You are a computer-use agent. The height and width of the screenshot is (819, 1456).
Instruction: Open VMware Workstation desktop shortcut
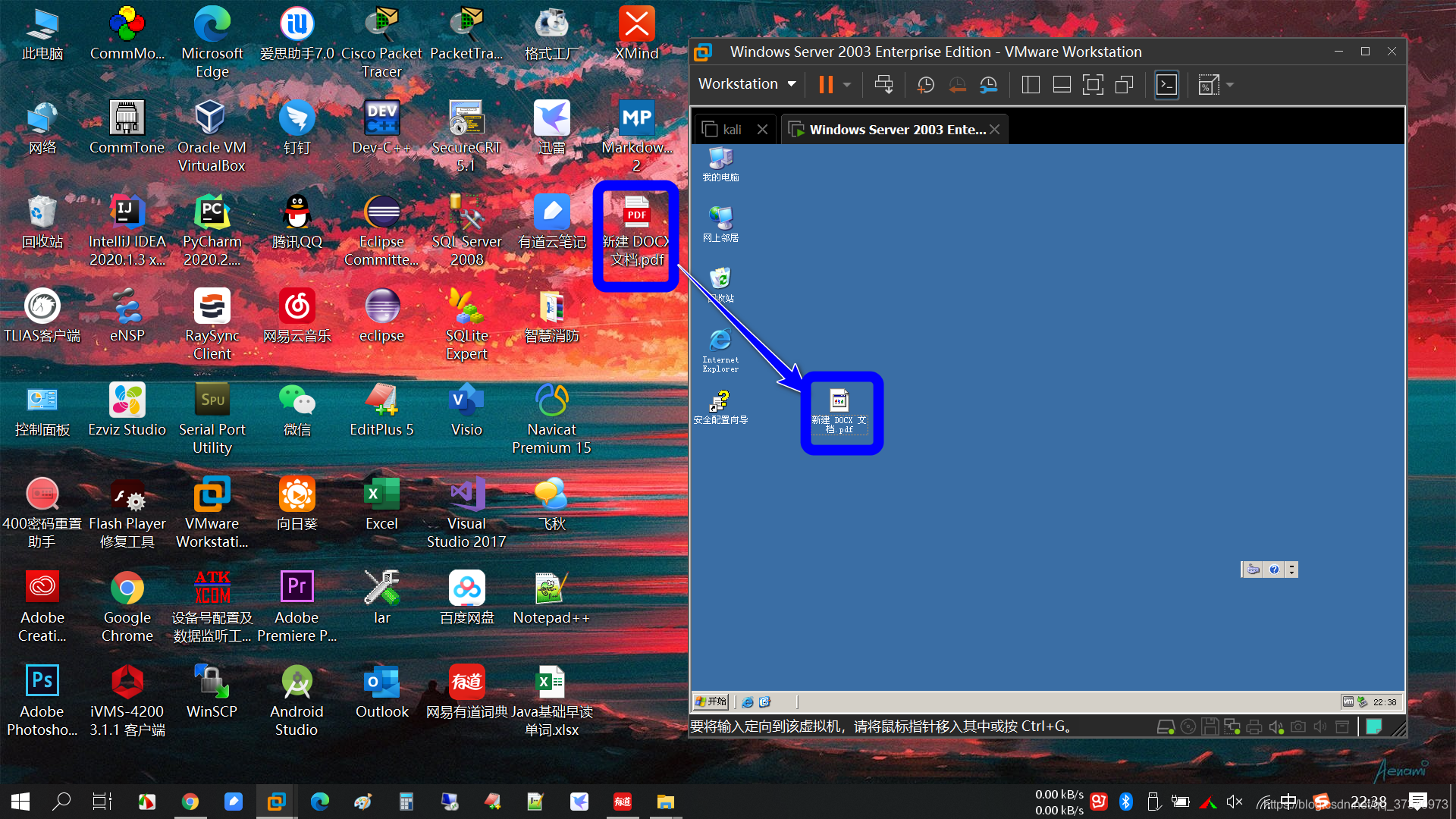point(212,512)
